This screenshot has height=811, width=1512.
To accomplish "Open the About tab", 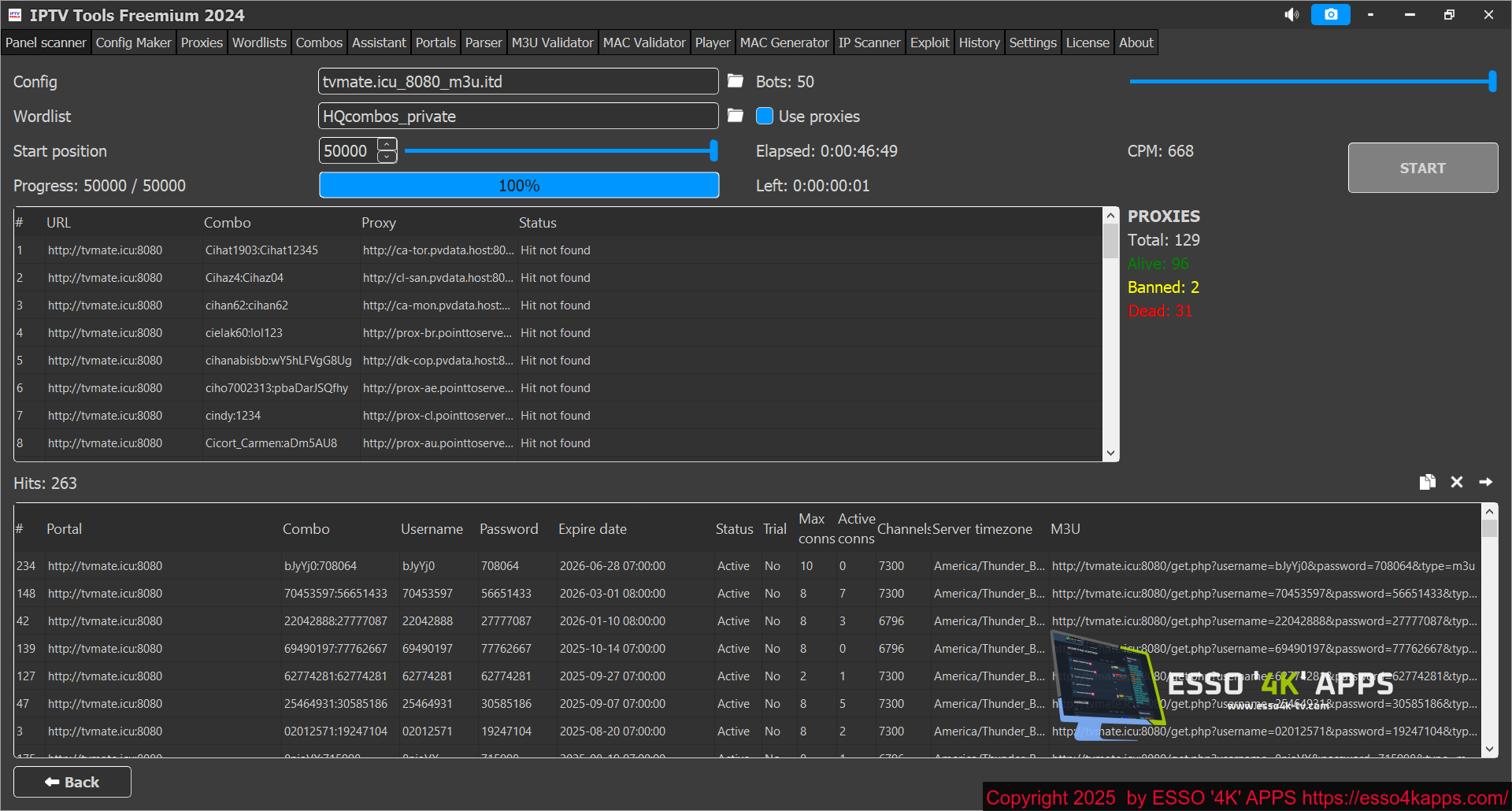I will click(x=1136, y=43).
